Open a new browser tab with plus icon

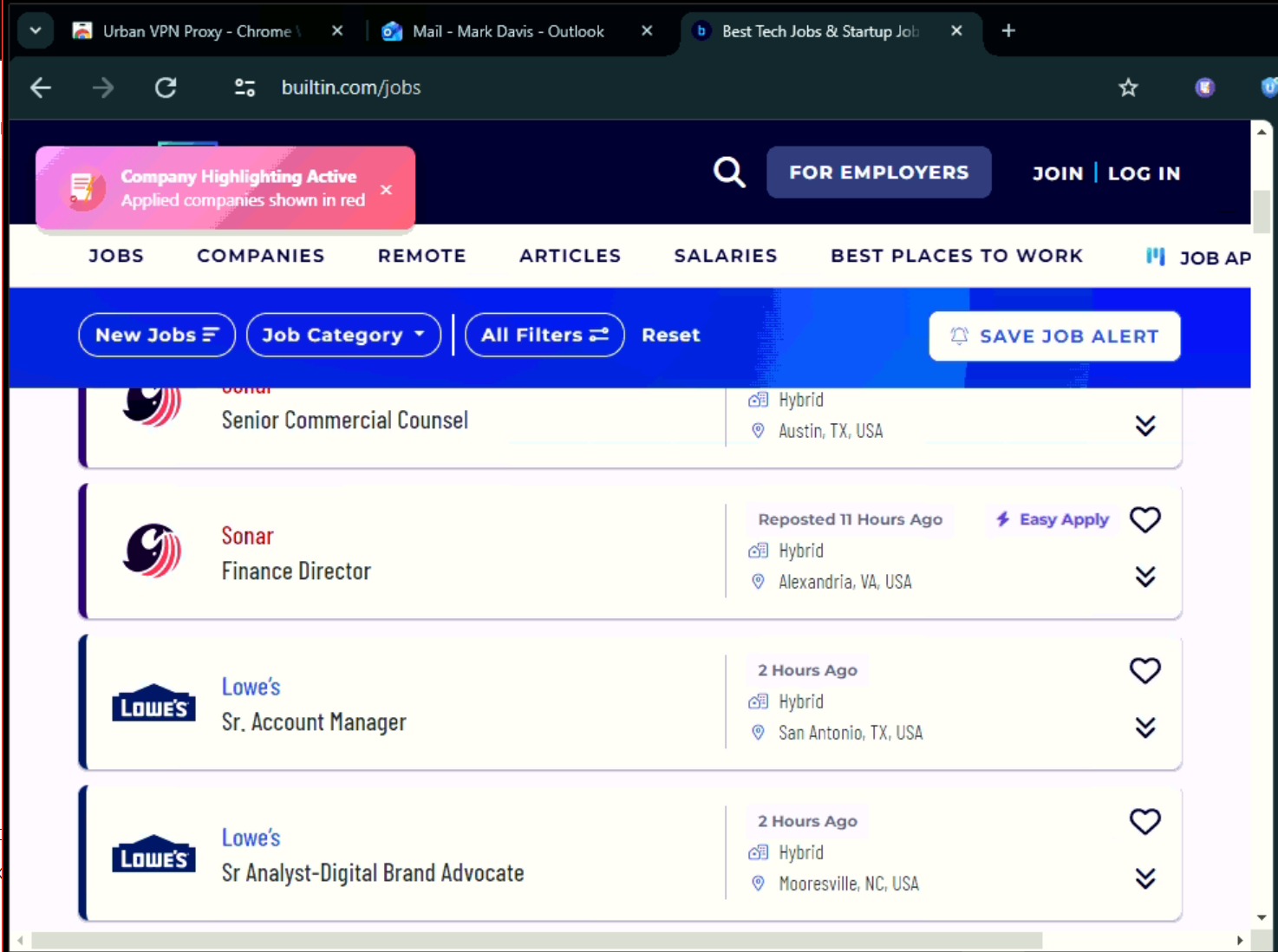[x=1008, y=31]
